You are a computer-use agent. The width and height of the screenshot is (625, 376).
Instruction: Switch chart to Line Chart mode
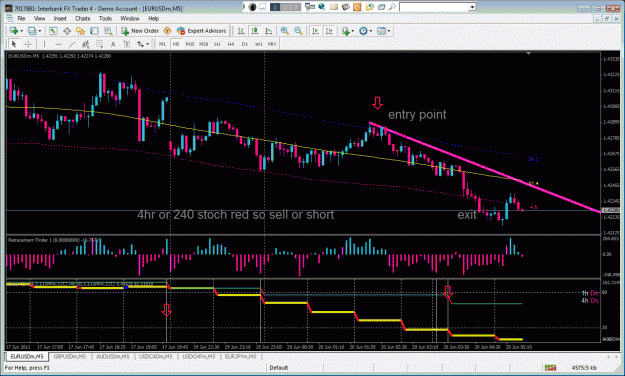[x=269, y=31]
